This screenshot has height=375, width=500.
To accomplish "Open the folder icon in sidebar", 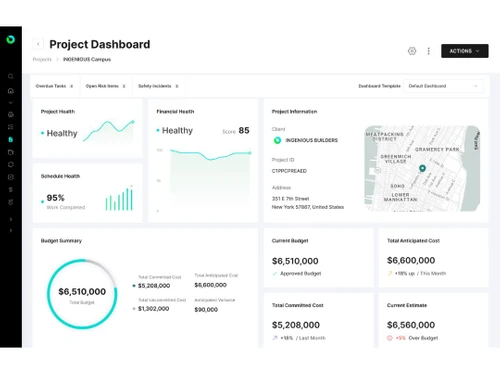I will 11,152.
